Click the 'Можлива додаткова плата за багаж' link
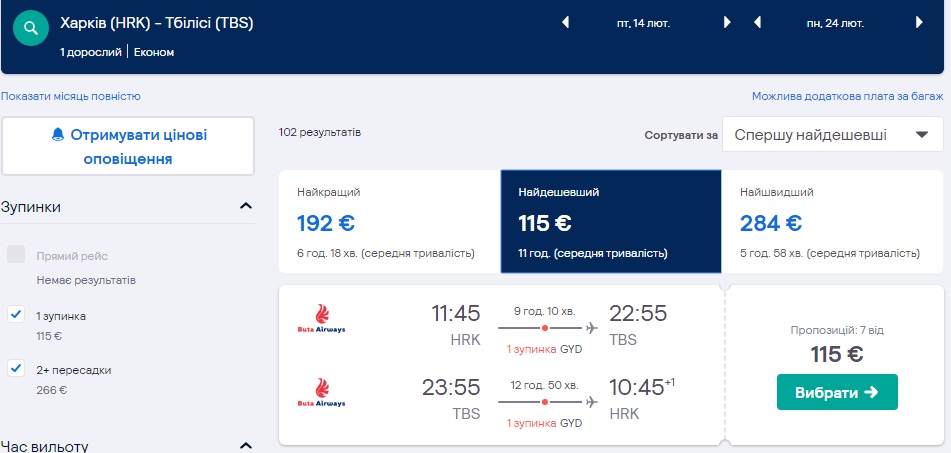951x453 pixels. pyautogui.click(x=847, y=96)
